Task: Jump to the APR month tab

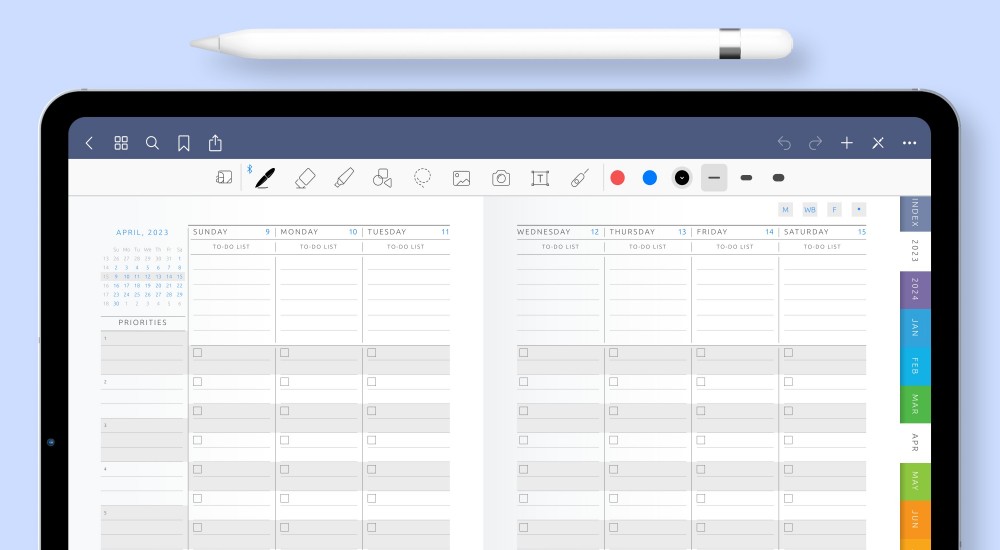Action: tap(915, 443)
